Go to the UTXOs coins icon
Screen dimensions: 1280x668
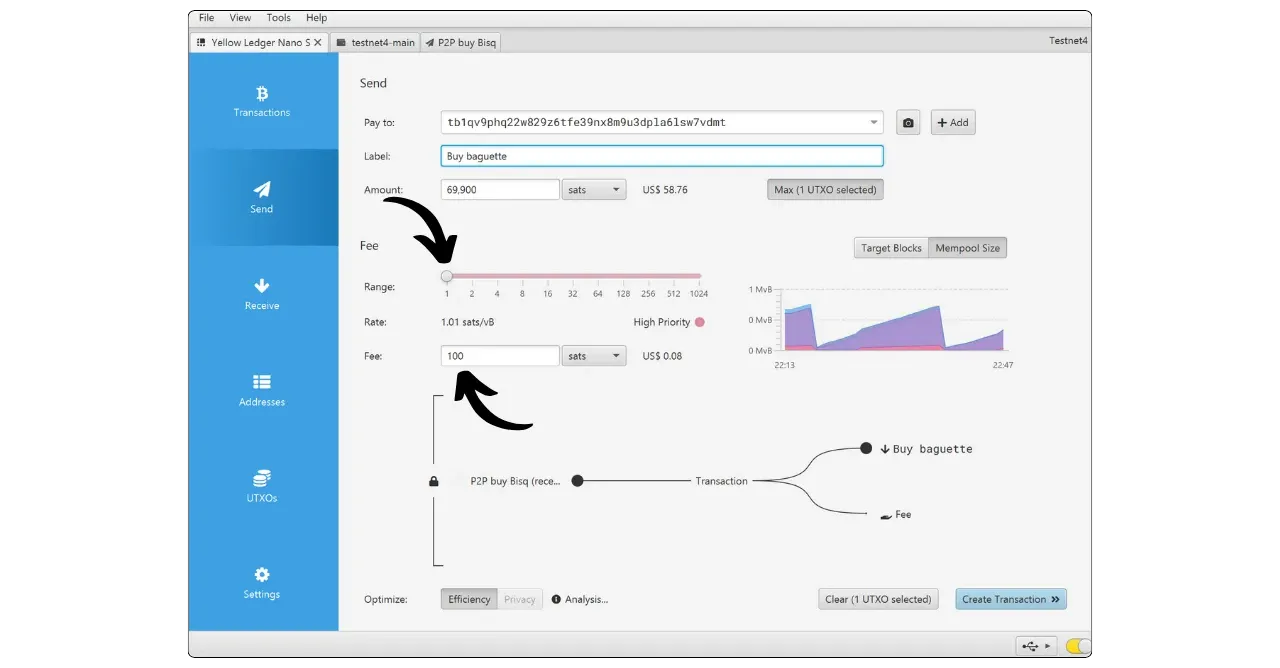(262, 479)
